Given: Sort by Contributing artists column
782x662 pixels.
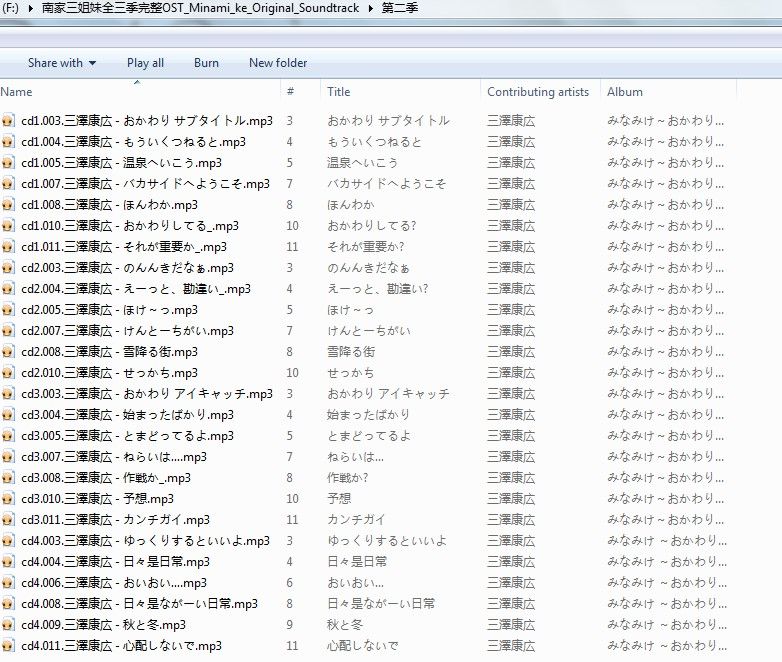Looking at the screenshot, I should tap(538, 92).
